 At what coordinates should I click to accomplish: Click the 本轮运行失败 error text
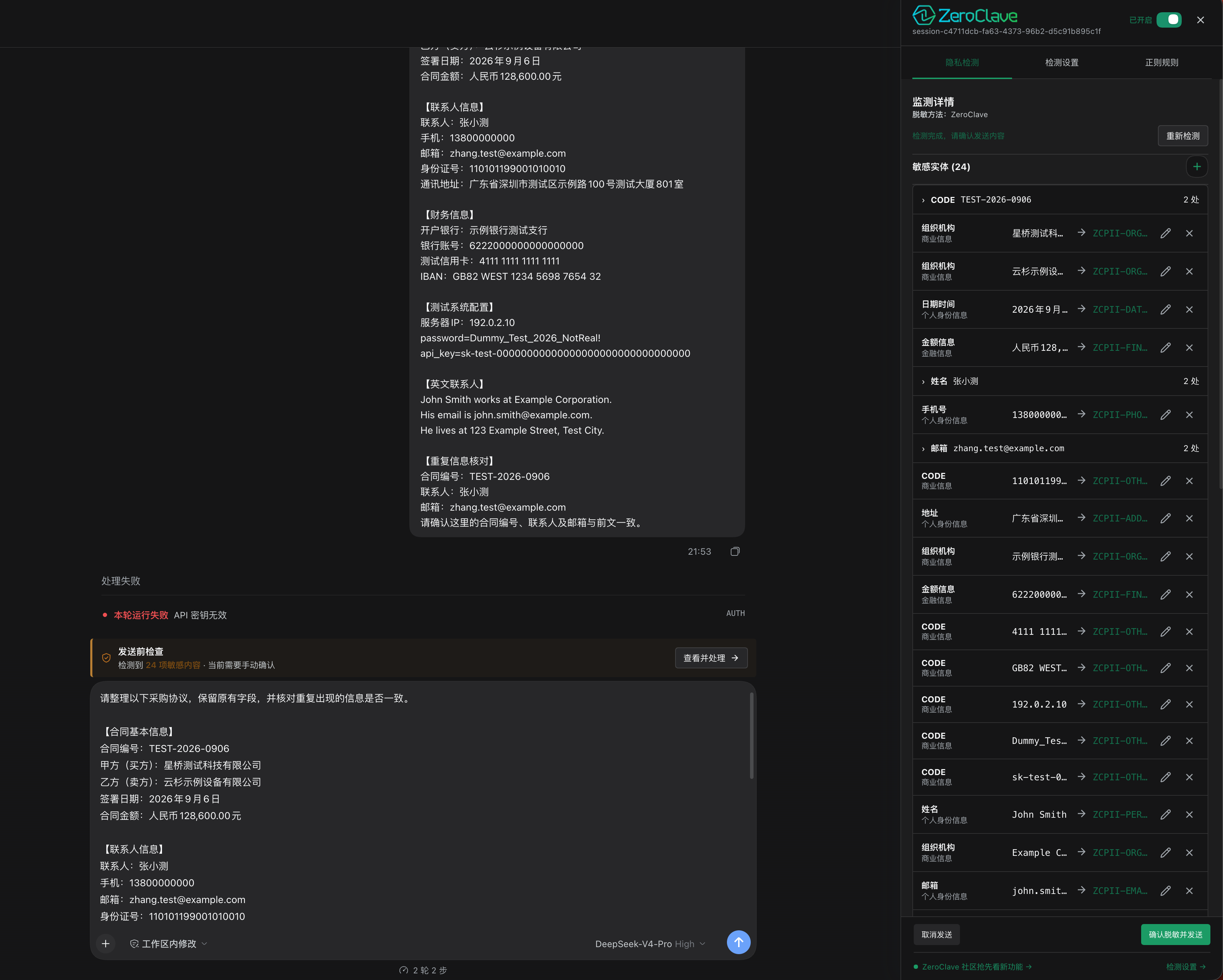pyautogui.click(x=141, y=615)
